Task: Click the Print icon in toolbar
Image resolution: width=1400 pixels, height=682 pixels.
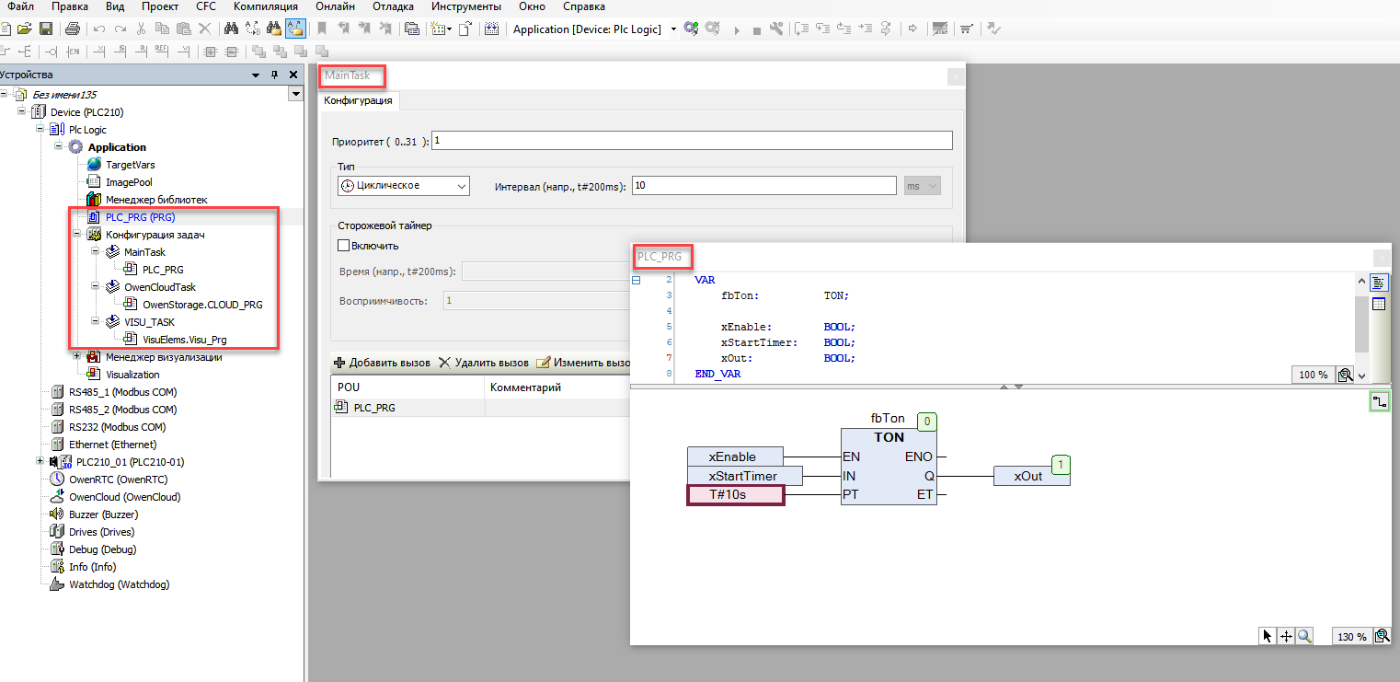Action: (72, 29)
